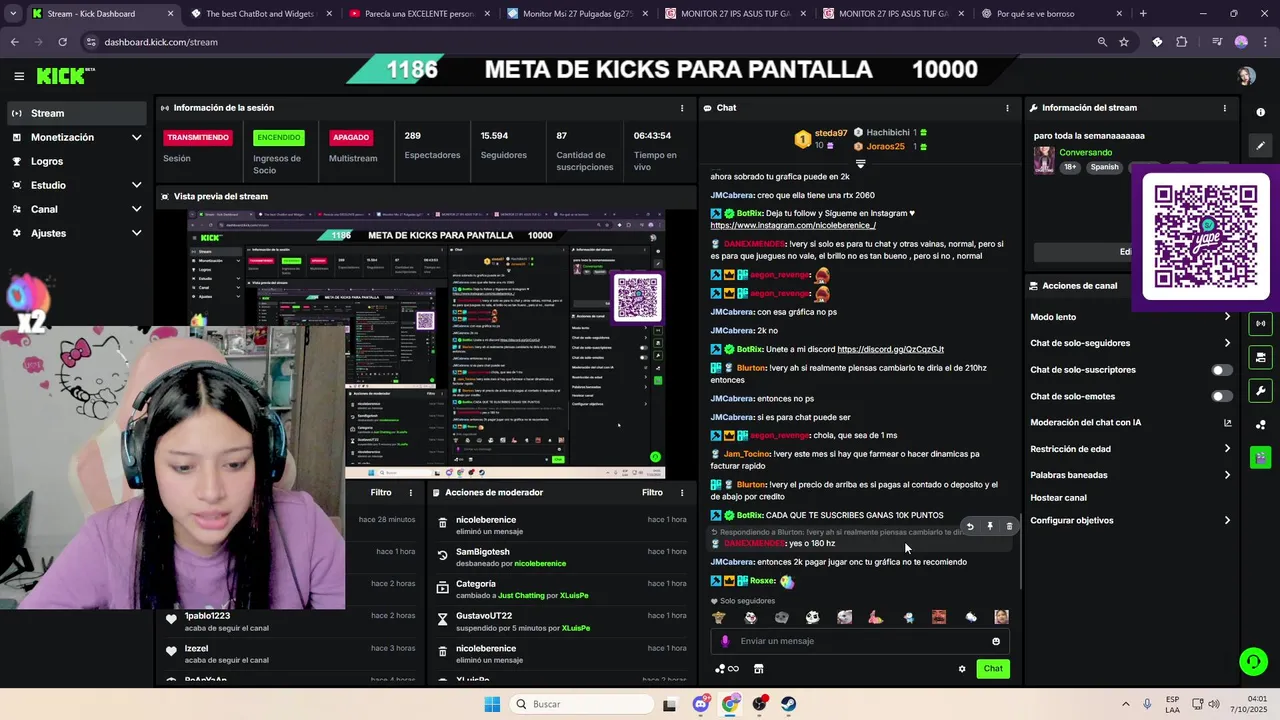The width and height of the screenshot is (1280, 720).
Task: Reload the page with the browser refresh icon
Action: [62, 42]
